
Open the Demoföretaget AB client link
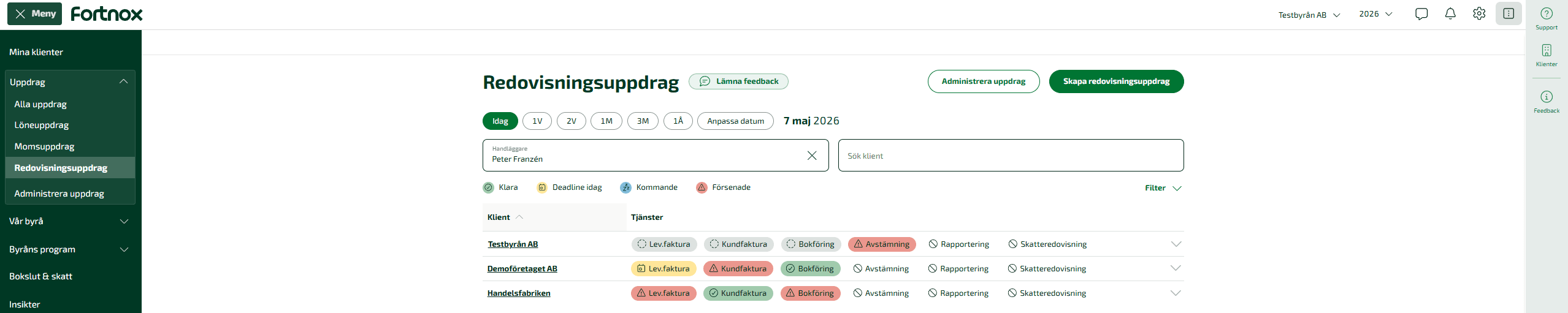point(522,269)
